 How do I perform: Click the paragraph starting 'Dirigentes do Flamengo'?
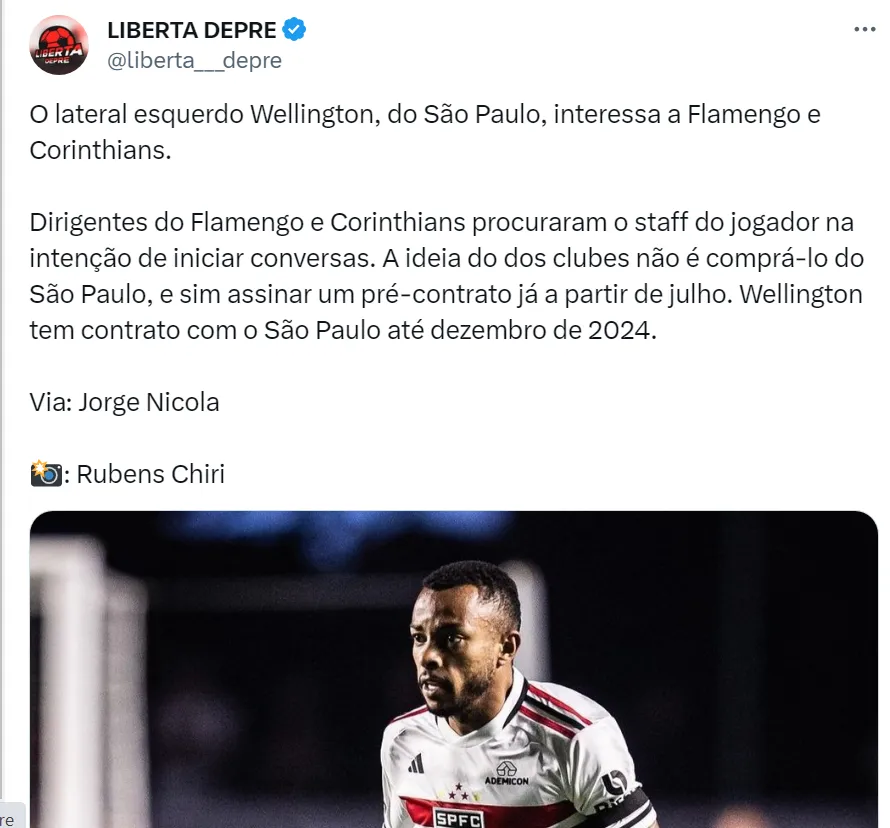pyautogui.click(x=447, y=276)
